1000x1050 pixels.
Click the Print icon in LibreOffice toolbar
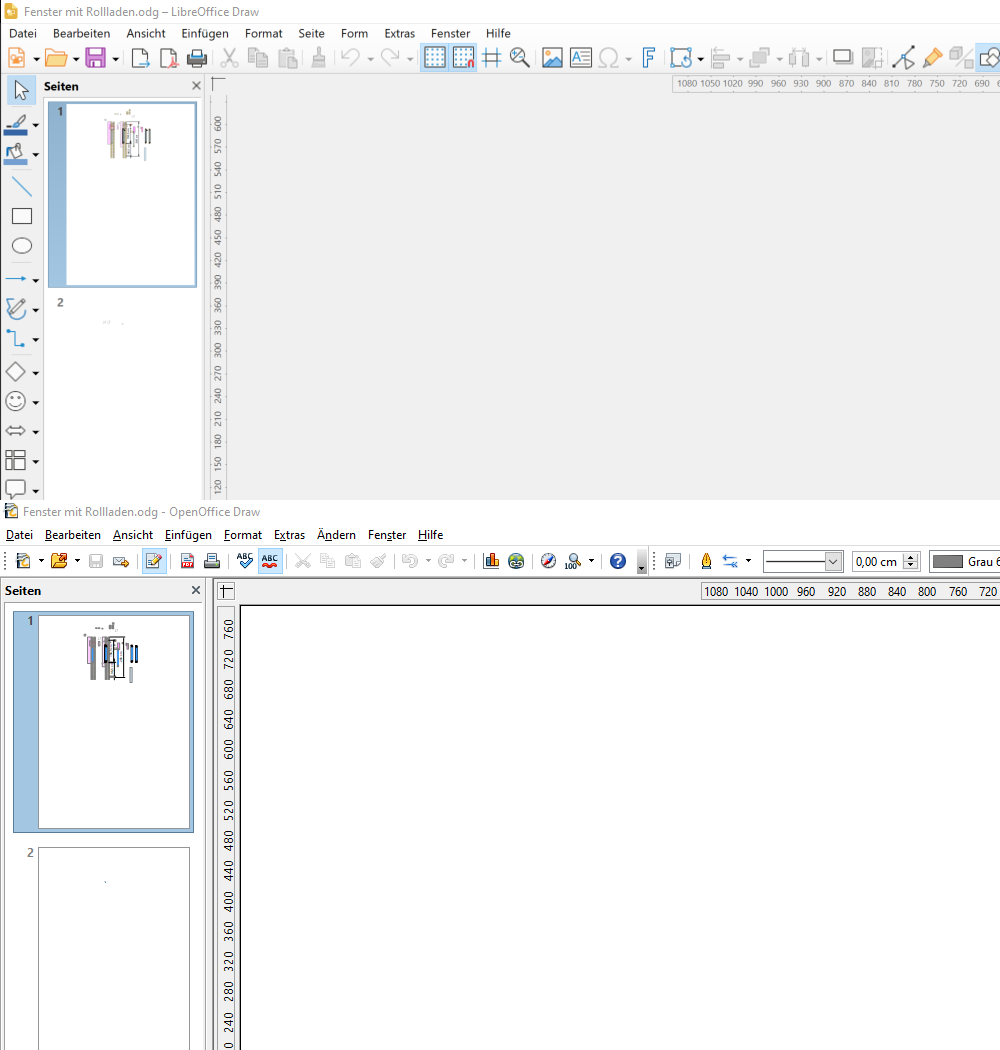[197, 58]
